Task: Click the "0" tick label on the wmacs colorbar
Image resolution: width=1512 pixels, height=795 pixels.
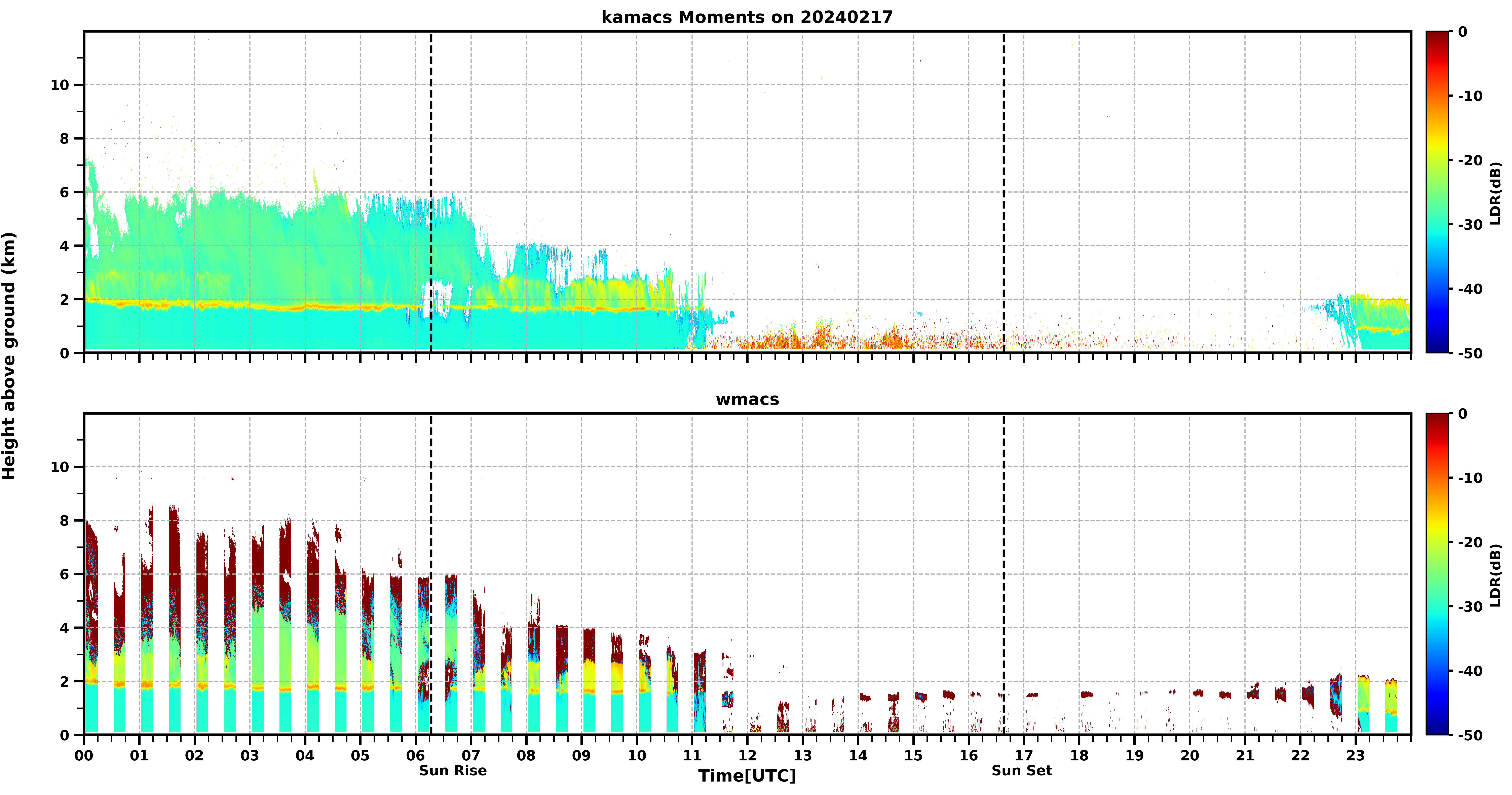Action: [1463, 414]
